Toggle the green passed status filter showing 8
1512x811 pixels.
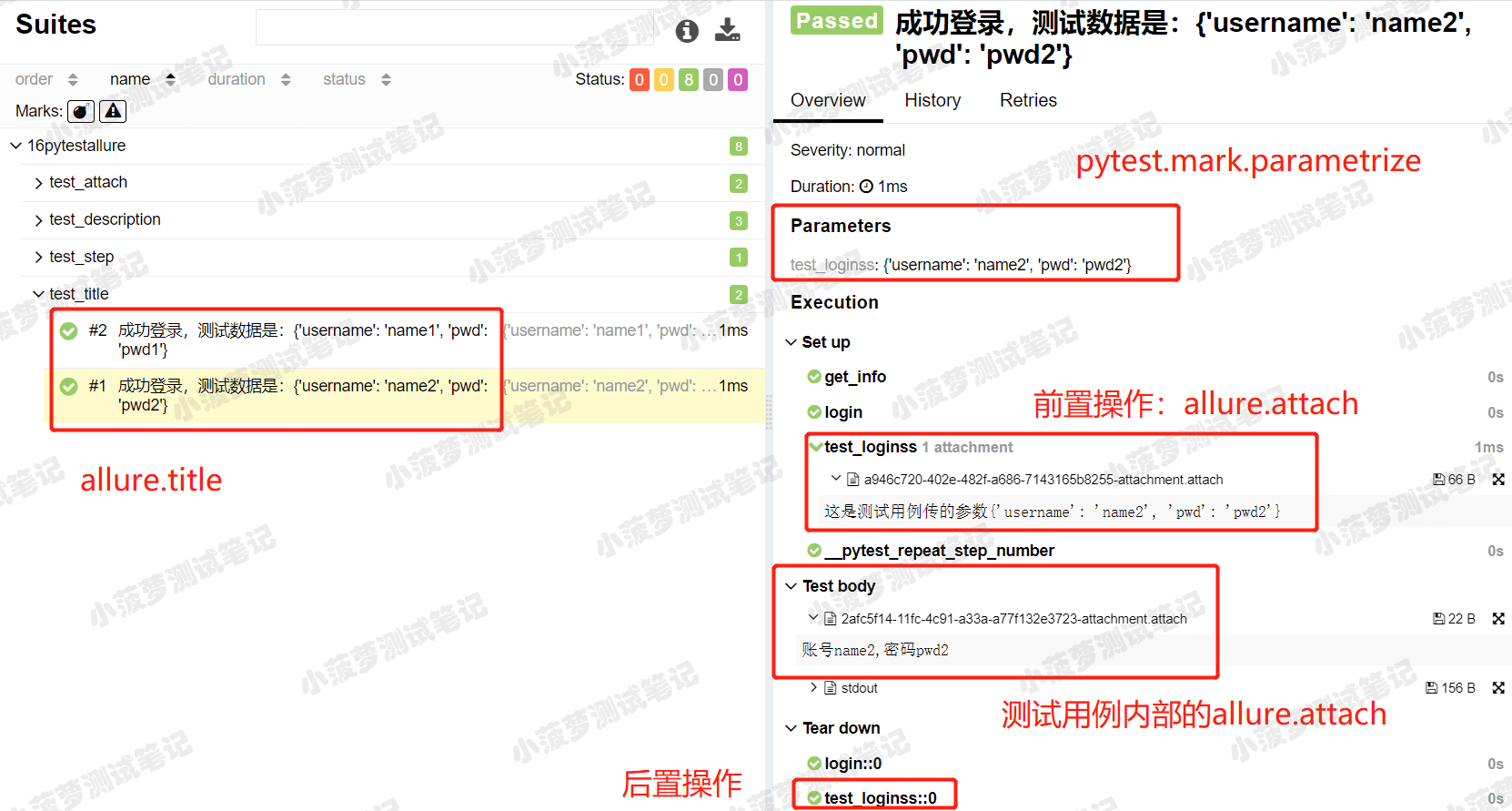pyautogui.click(x=689, y=80)
